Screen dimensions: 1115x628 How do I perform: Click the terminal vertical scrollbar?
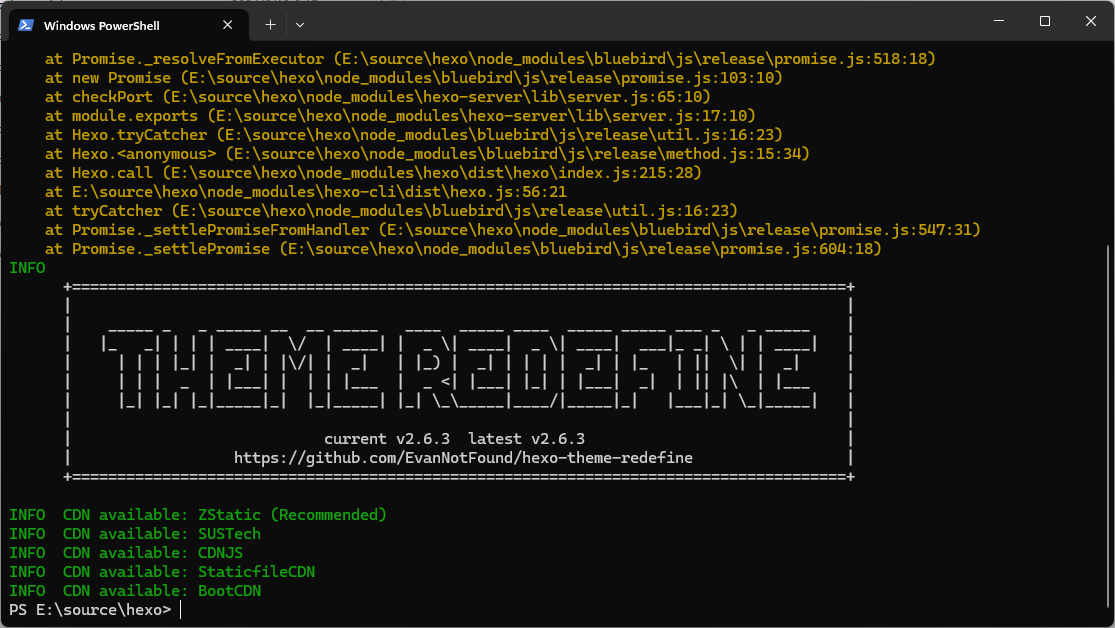[x=1109, y=427]
